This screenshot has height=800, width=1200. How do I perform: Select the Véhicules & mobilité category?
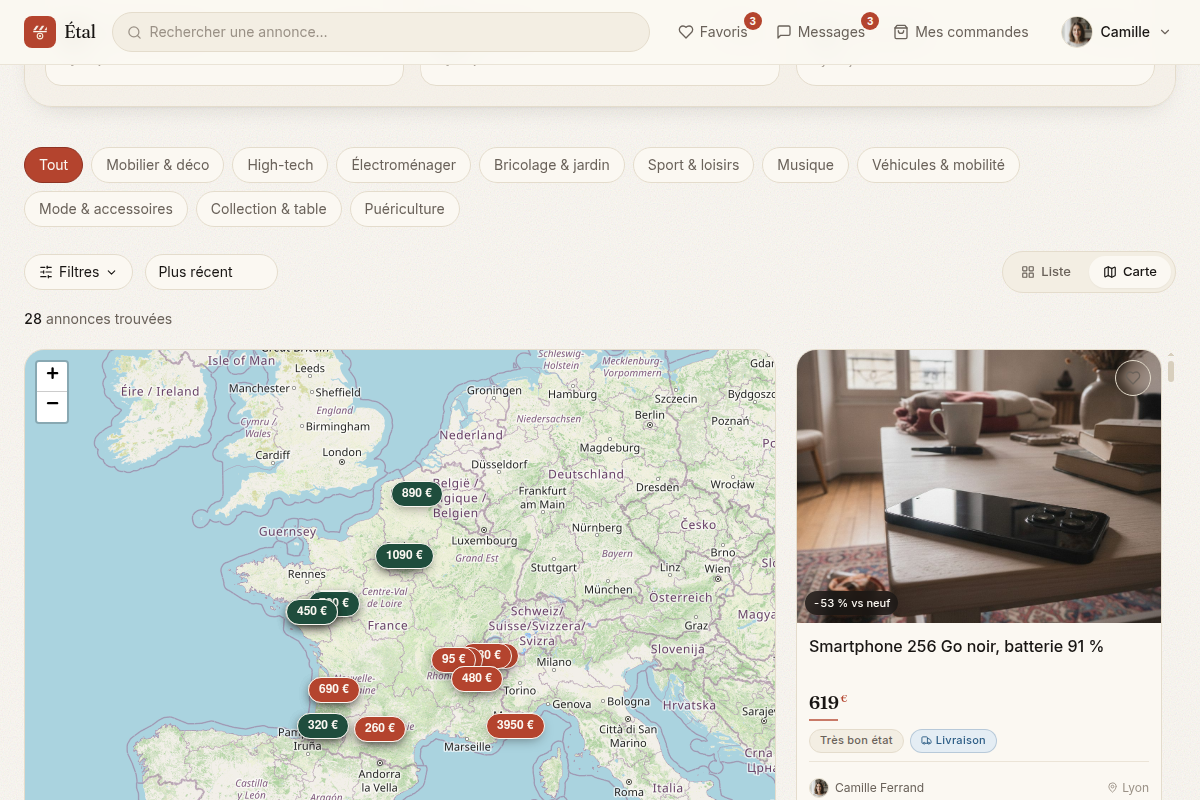(938, 165)
